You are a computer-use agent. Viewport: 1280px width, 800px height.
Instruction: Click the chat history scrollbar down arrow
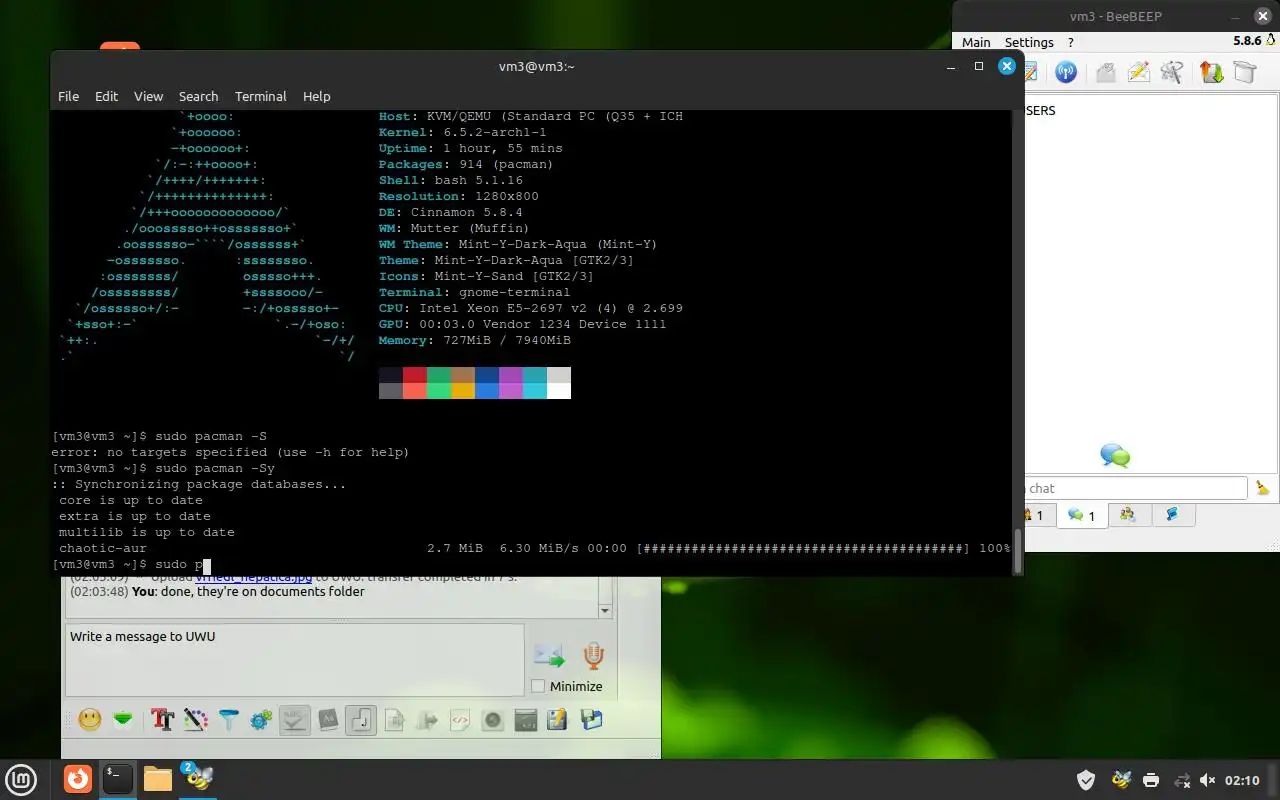605,610
